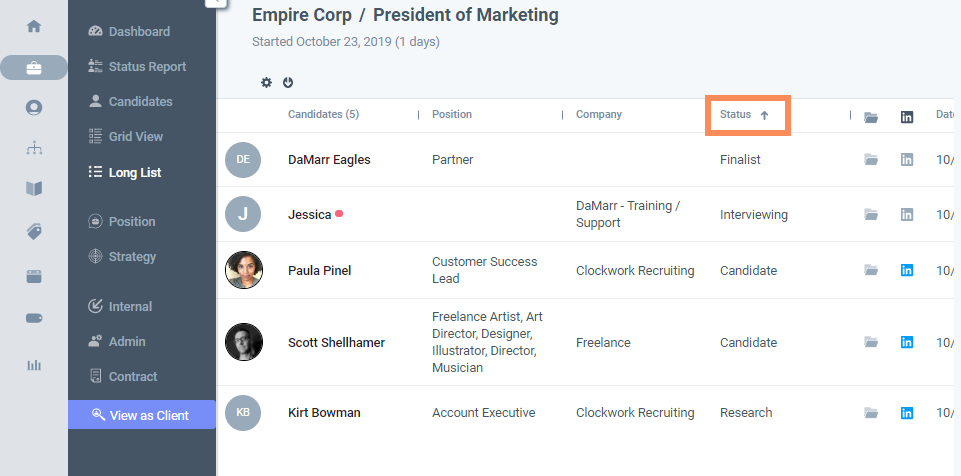Open Paula Pinel's LinkedIn icon
The image size is (961, 476).
pos(907,270)
